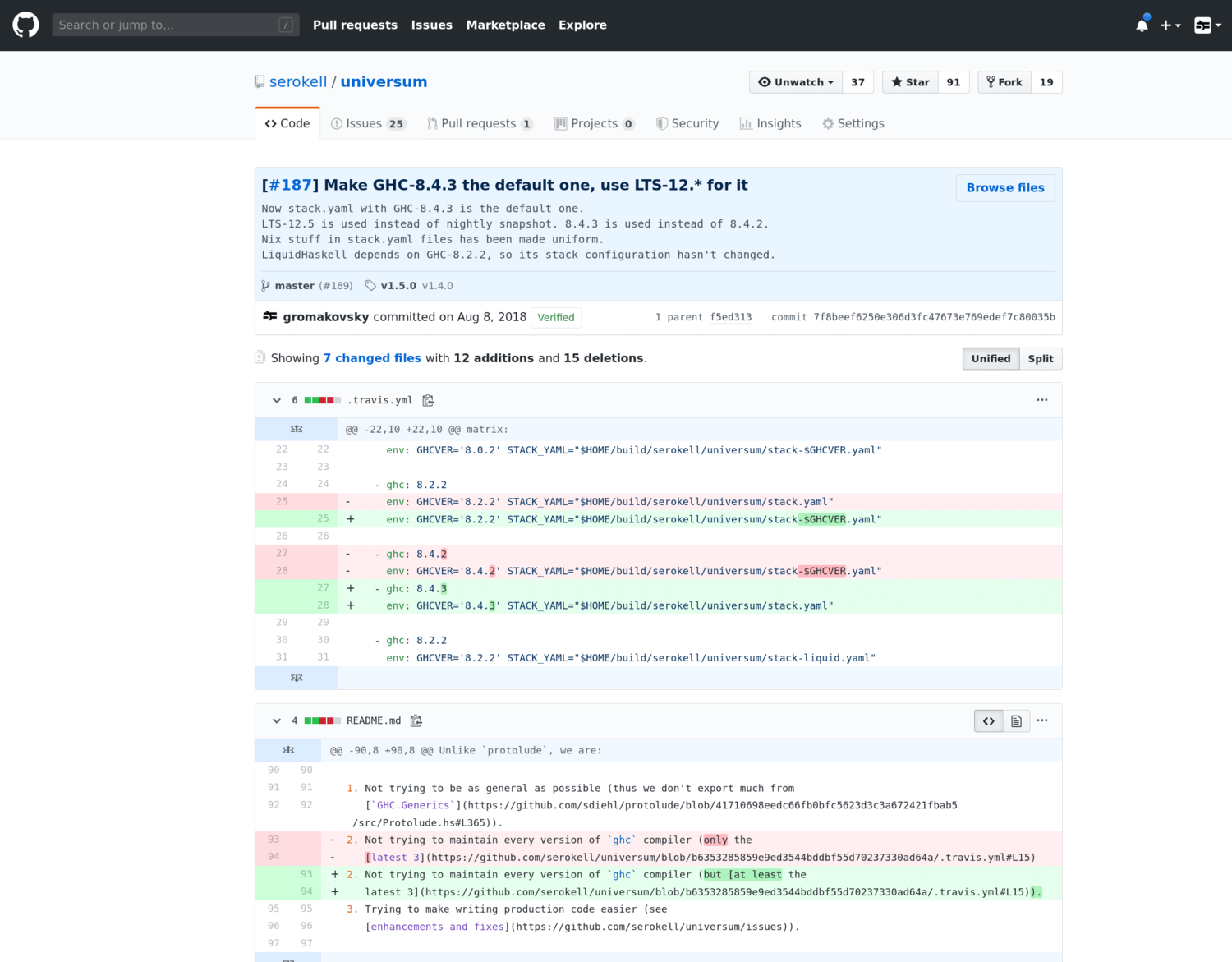The image size is (1232, 962).
Task: Switch to the Security tab
Action: (x=687, y=123)
